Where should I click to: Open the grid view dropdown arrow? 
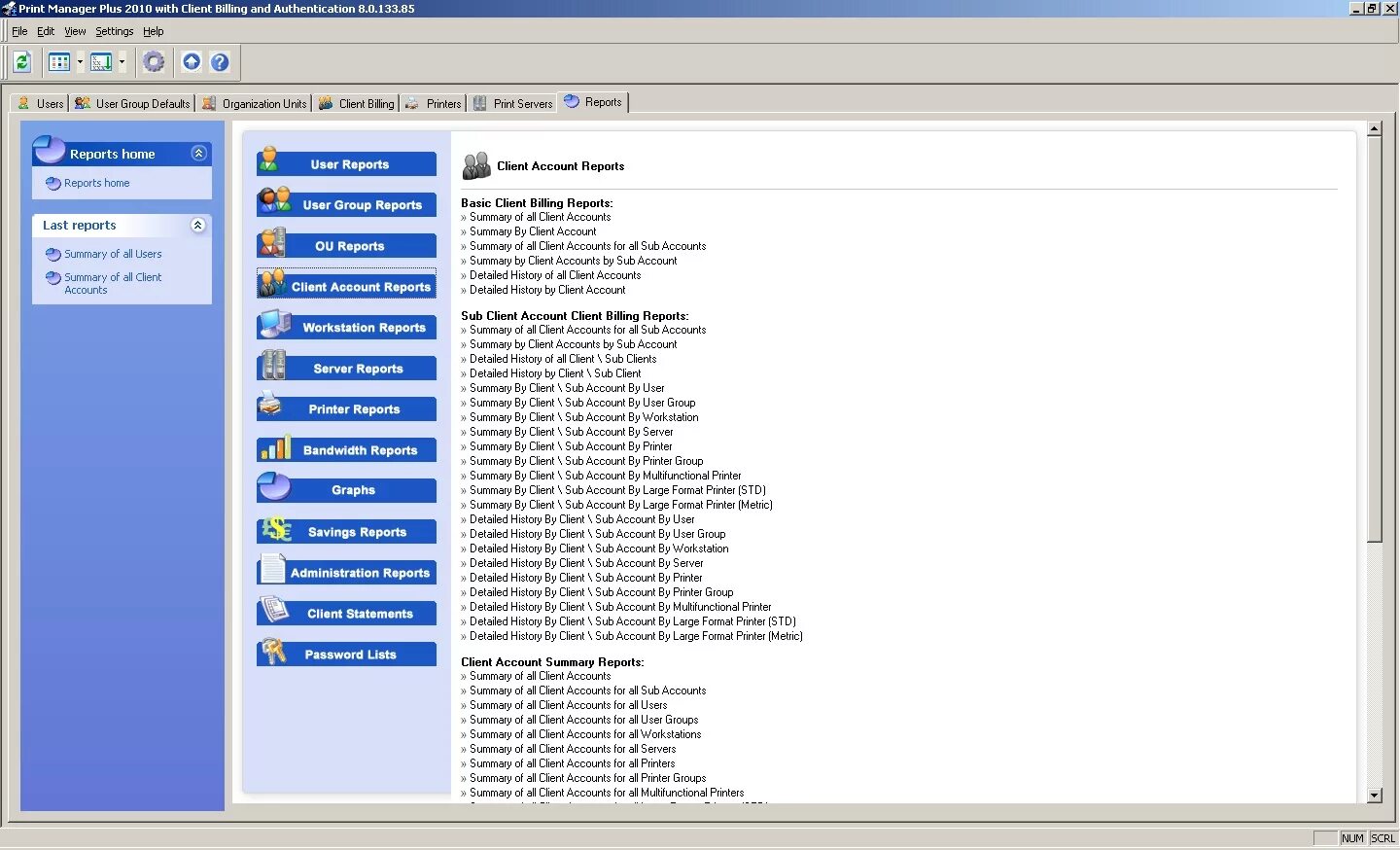[80, 62]
